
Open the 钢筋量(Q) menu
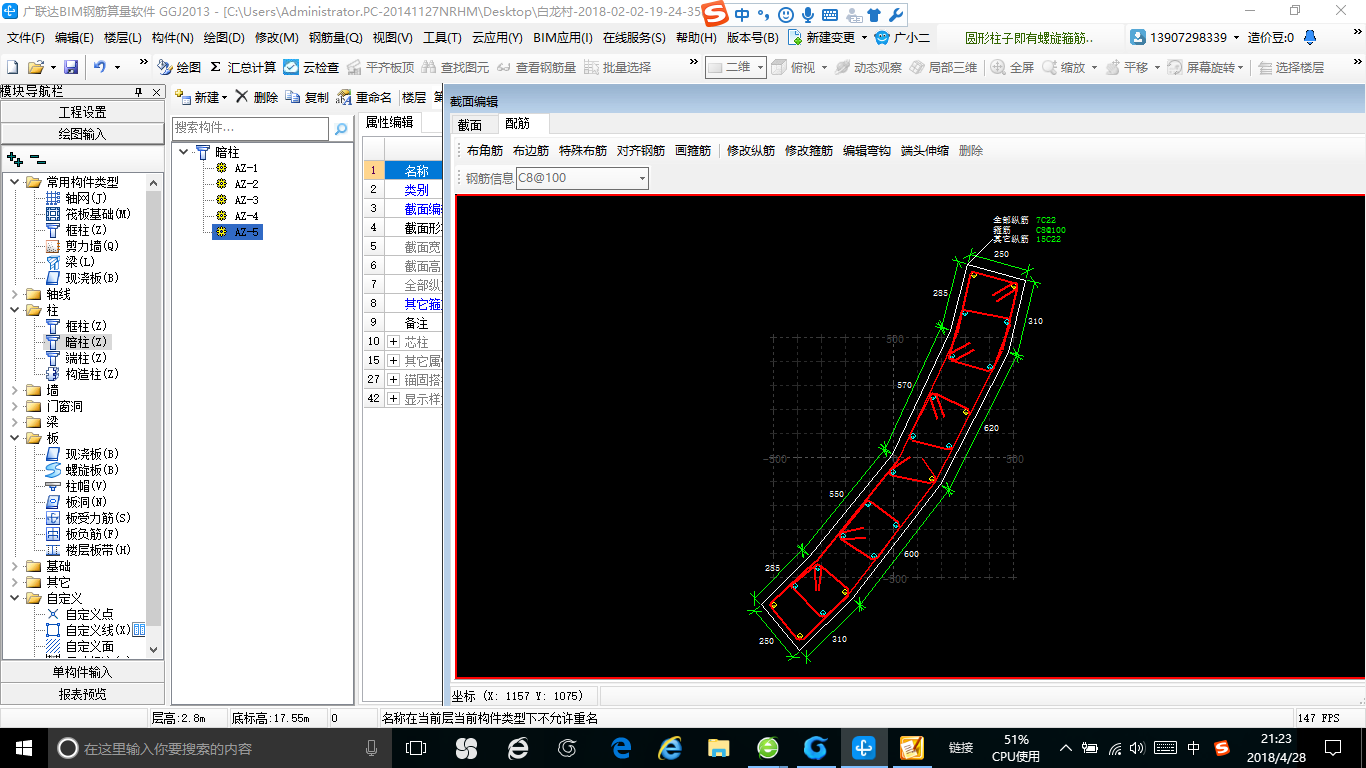pyautogui.click(x=335, y=37)
